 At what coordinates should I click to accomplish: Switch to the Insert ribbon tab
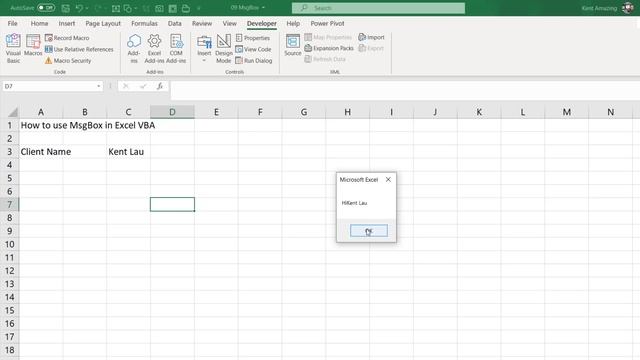pyautogui.click(x=67, y=24)
